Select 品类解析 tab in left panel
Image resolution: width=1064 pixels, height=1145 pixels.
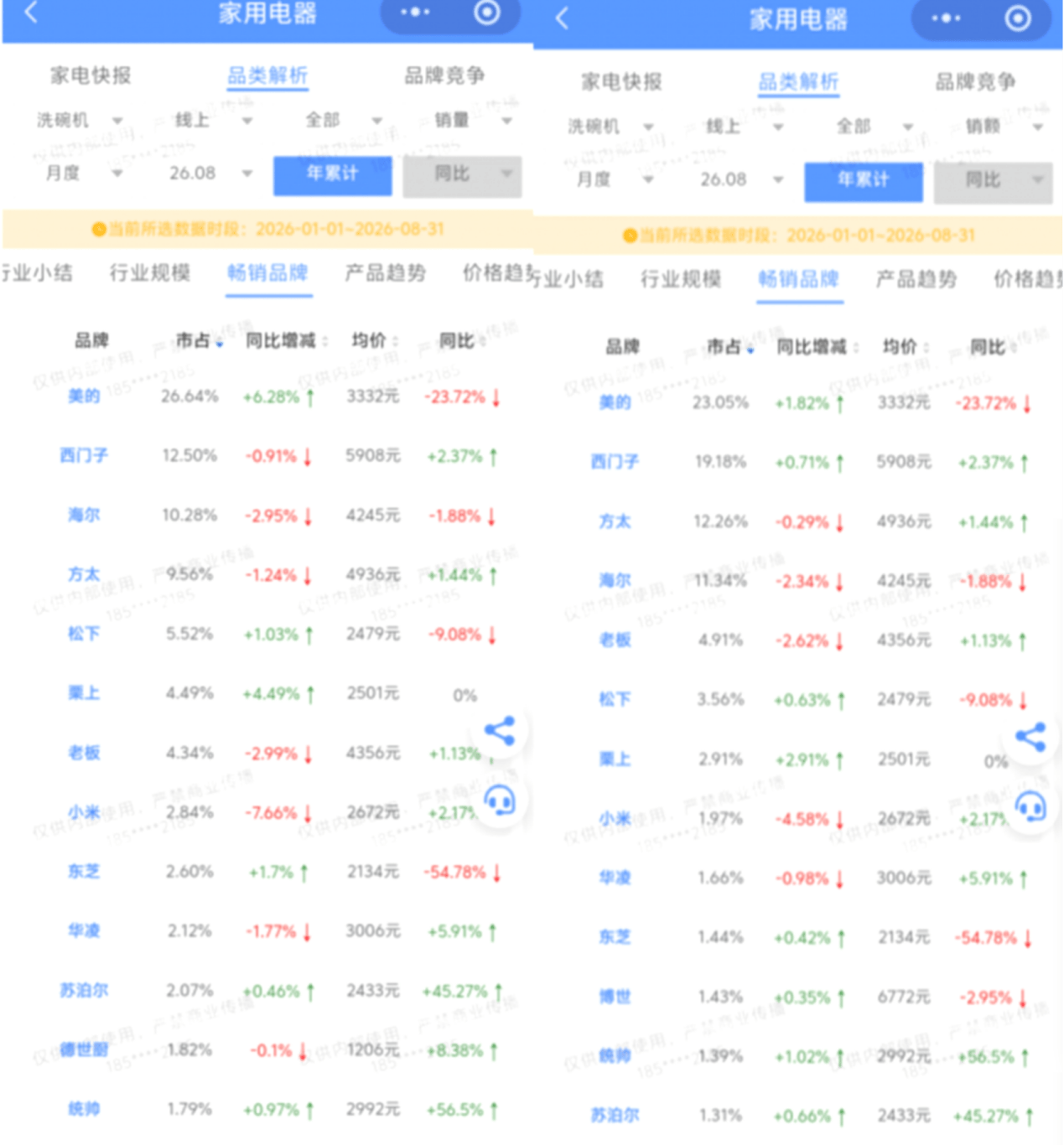click(x=267, y=75)
